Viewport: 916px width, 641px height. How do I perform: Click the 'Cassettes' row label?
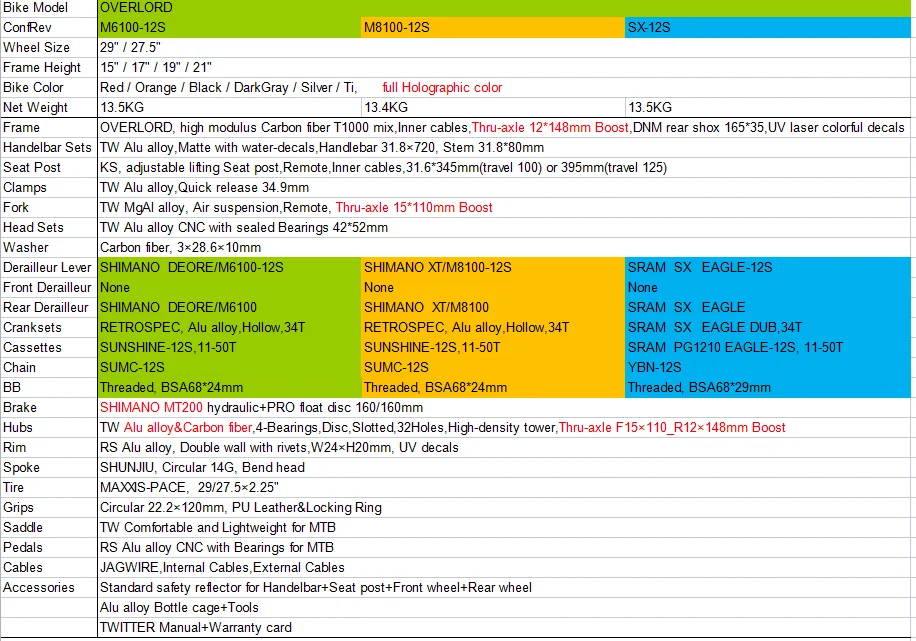(x=48, y=348)
